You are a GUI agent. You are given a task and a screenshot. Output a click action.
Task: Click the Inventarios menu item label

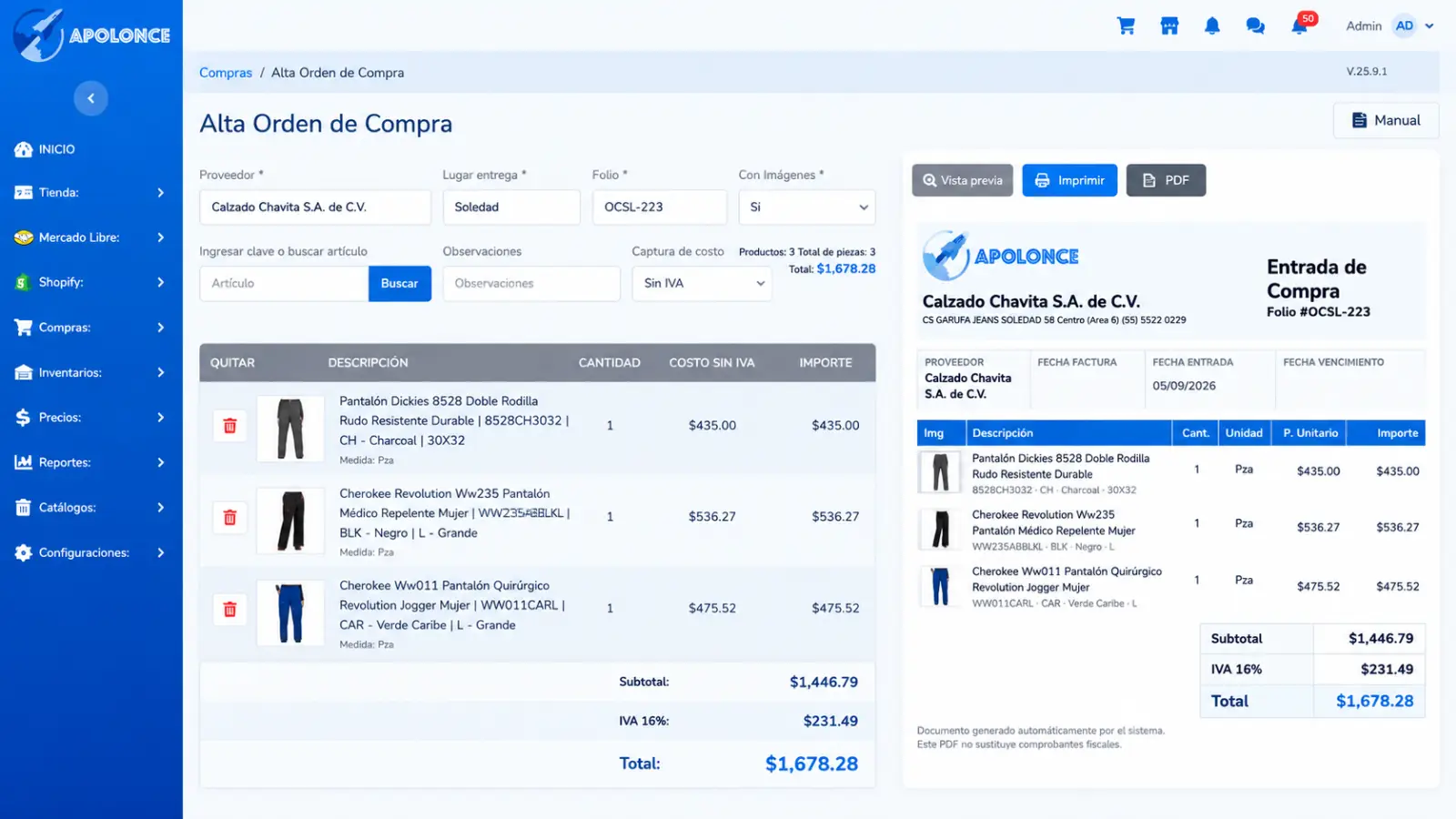click(x=70, y=372)
